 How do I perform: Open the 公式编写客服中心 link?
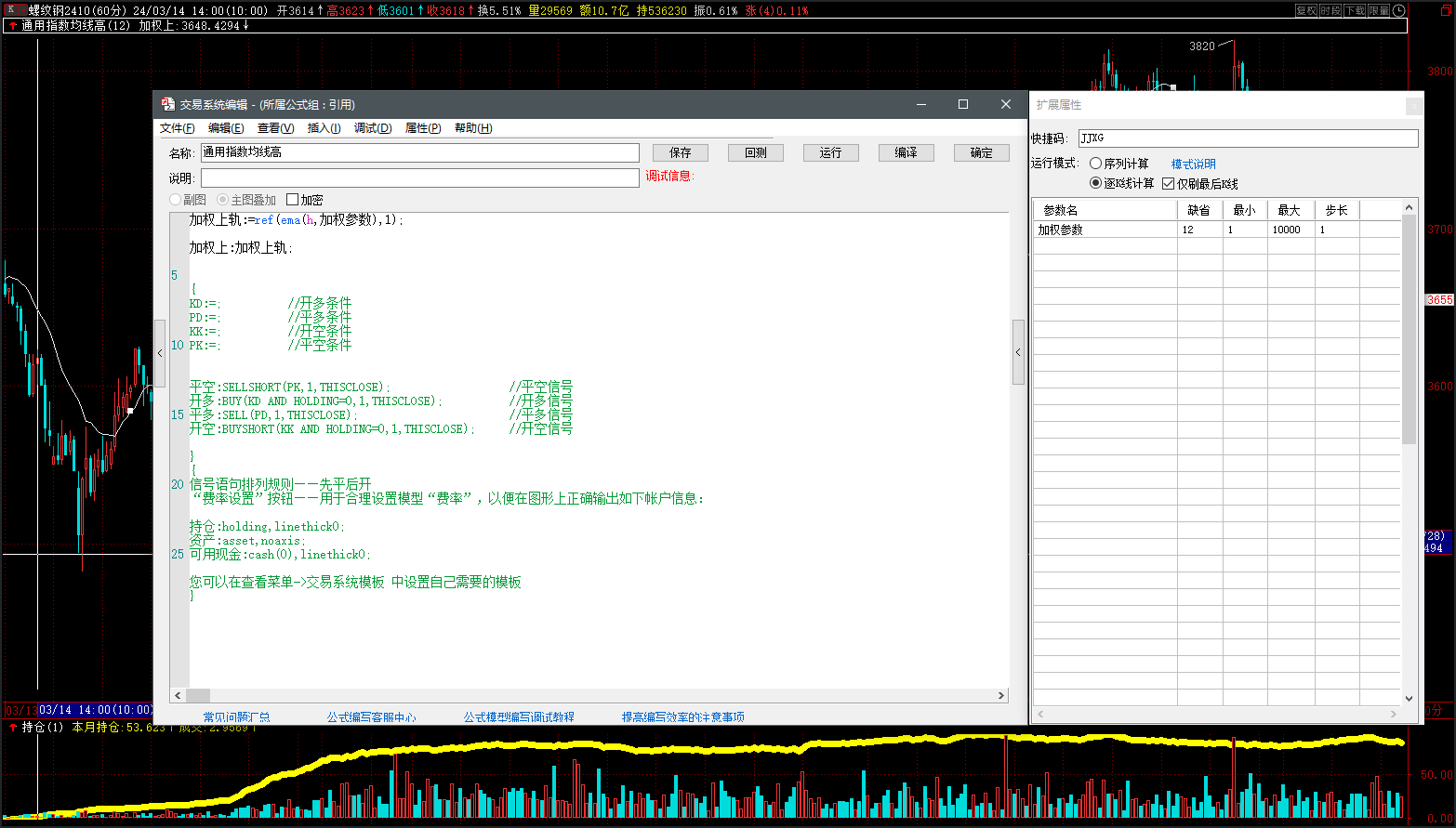[x=372, y=717]
